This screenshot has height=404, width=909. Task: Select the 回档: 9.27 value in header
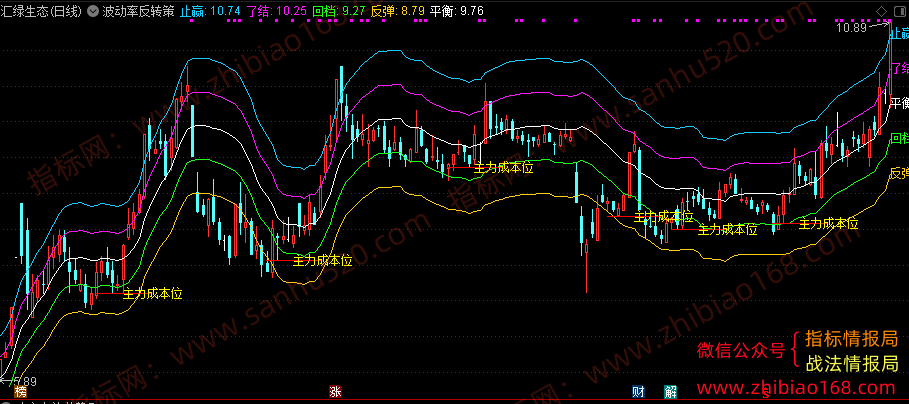pos(339,11)
